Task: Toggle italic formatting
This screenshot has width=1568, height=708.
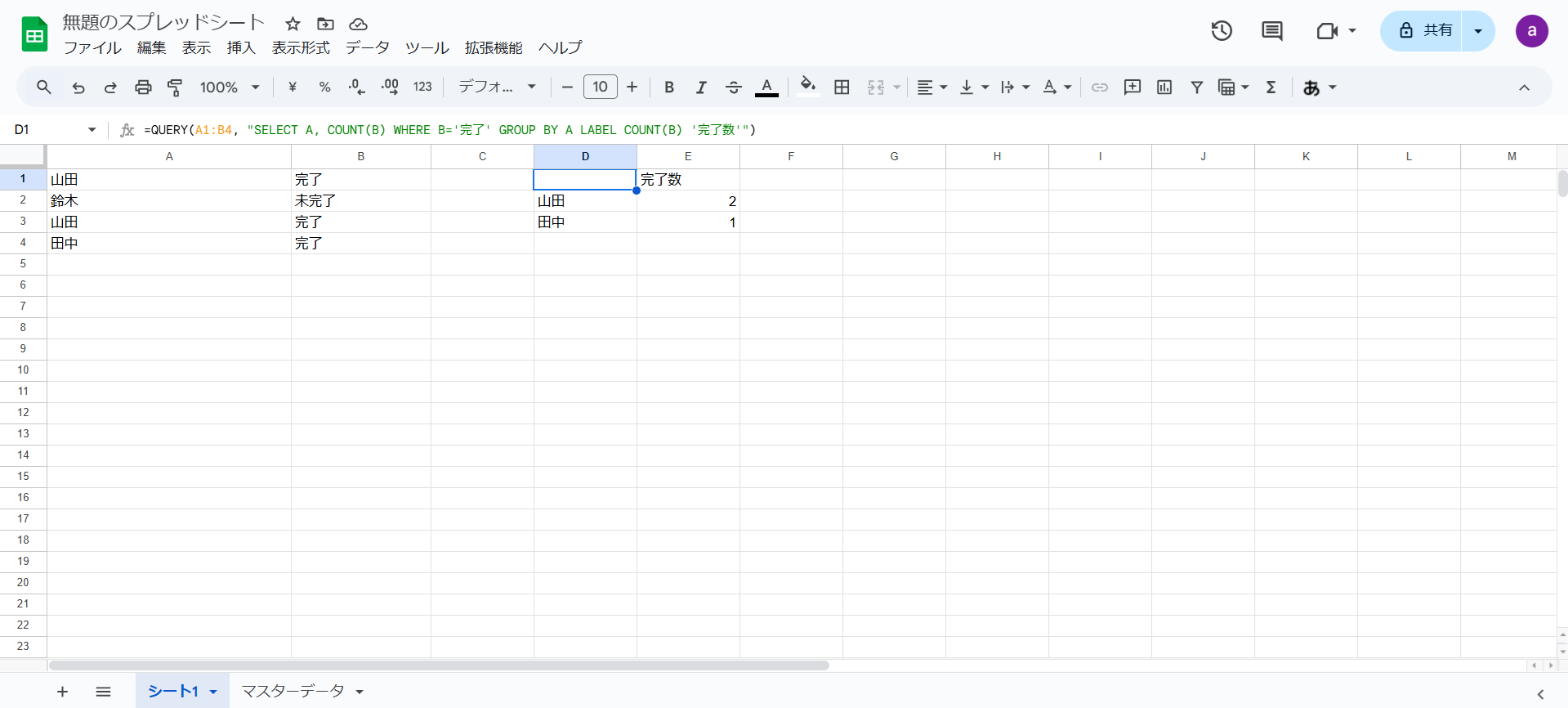Action: point(701,87)
